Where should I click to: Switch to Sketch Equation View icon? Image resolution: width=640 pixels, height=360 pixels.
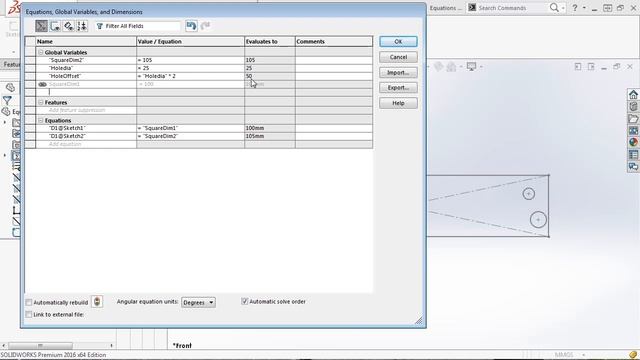click(55, 26)
